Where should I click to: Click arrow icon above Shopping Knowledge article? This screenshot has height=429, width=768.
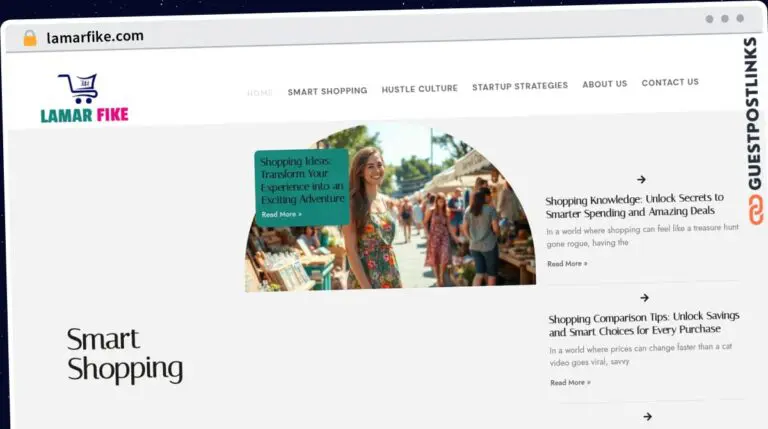[641, 180]
